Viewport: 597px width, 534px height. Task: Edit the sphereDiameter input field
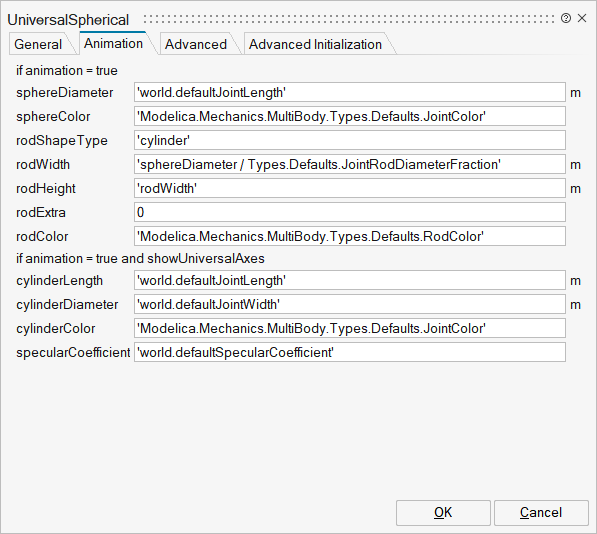[350, 92]
